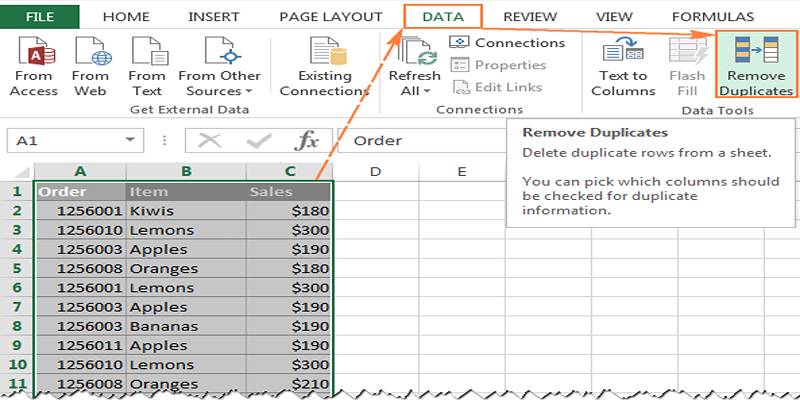The width and height of the screenshot is (800, 400).
Task: Click Edit Links in Connections group
Action: [x=499, y=87]
